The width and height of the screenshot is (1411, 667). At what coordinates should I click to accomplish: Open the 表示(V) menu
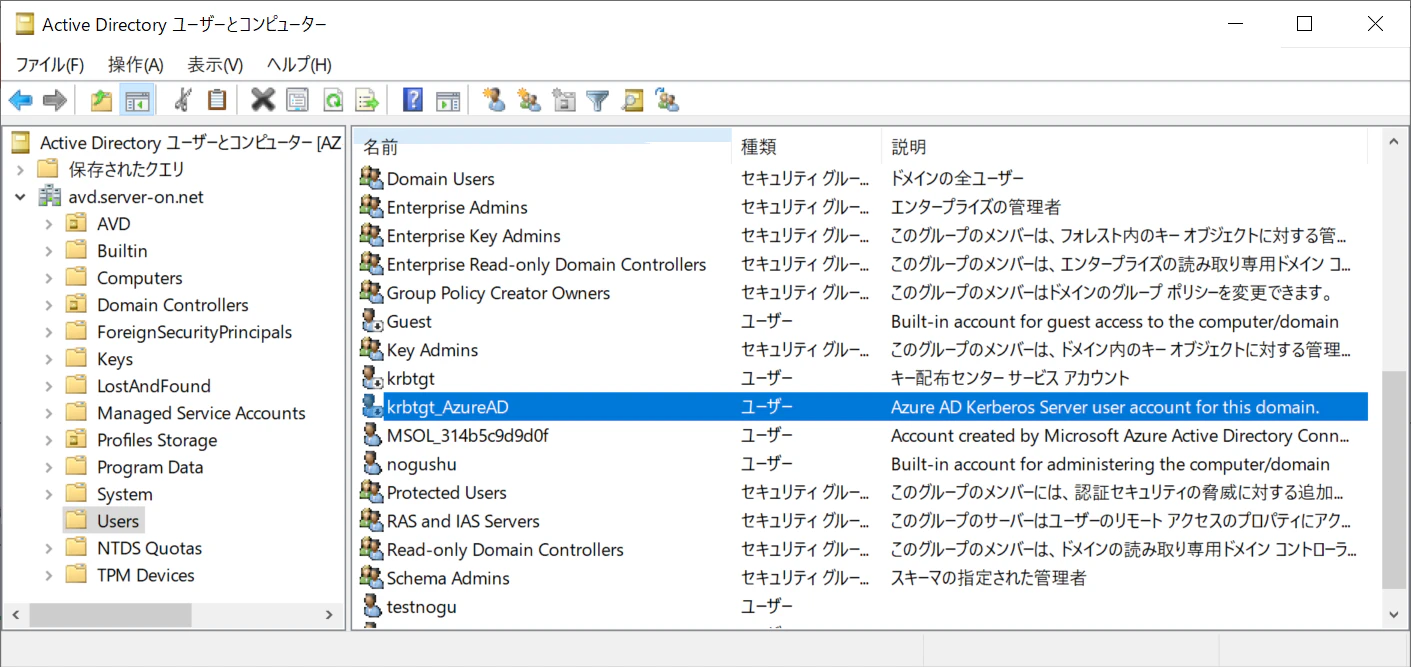point(215,65)
